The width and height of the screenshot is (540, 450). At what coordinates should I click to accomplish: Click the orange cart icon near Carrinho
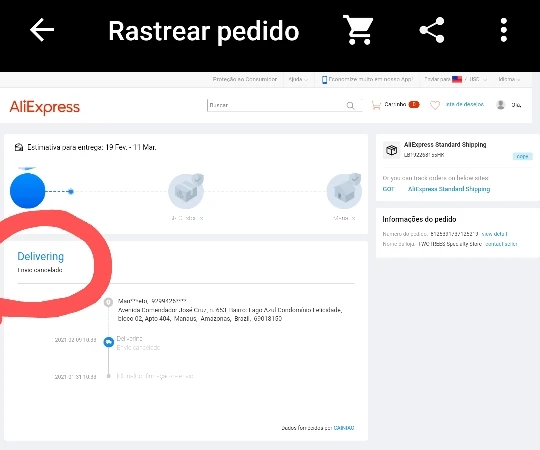coord(376,105)
